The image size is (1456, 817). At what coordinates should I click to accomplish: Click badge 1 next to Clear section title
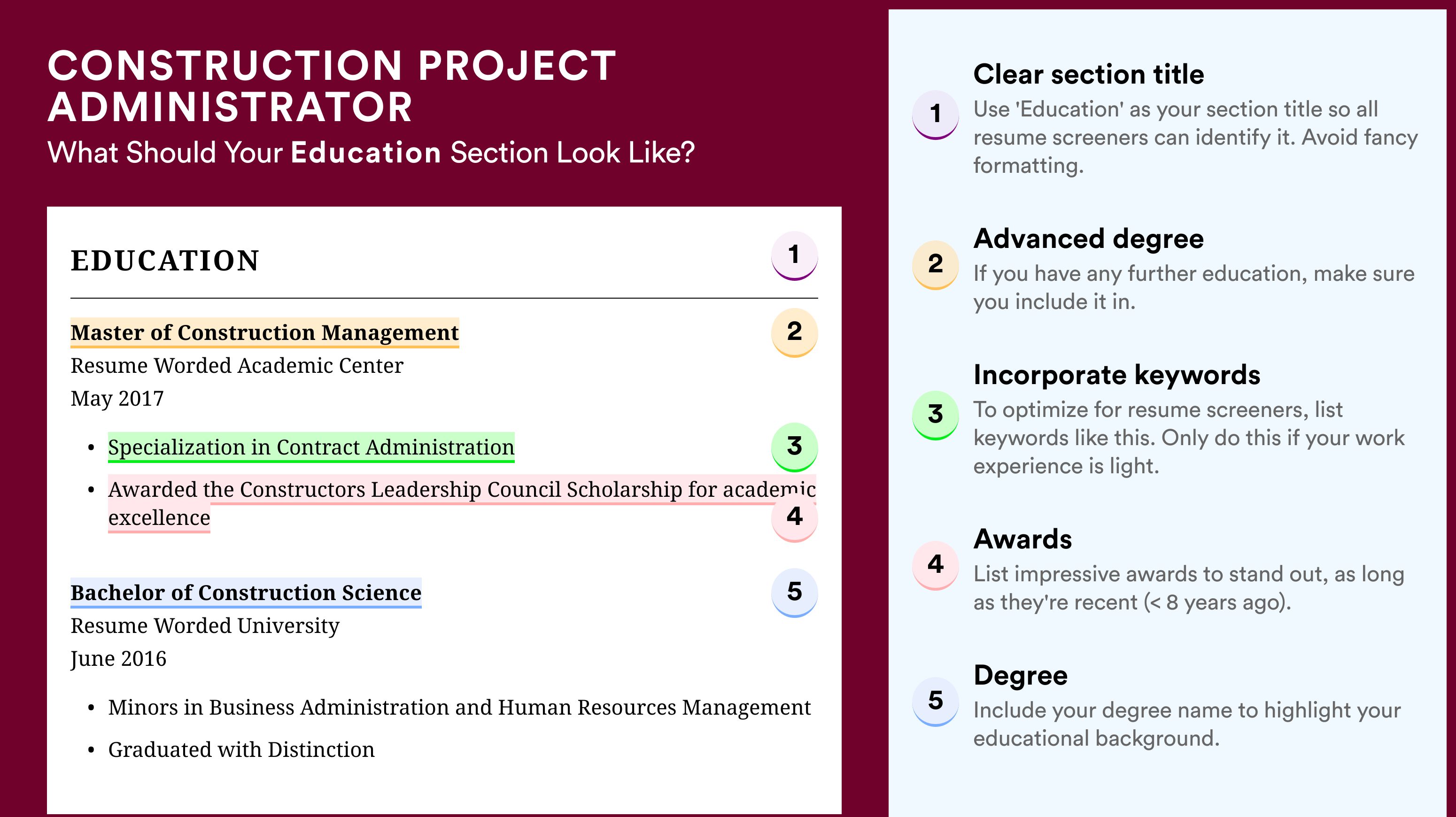[936, 114]
